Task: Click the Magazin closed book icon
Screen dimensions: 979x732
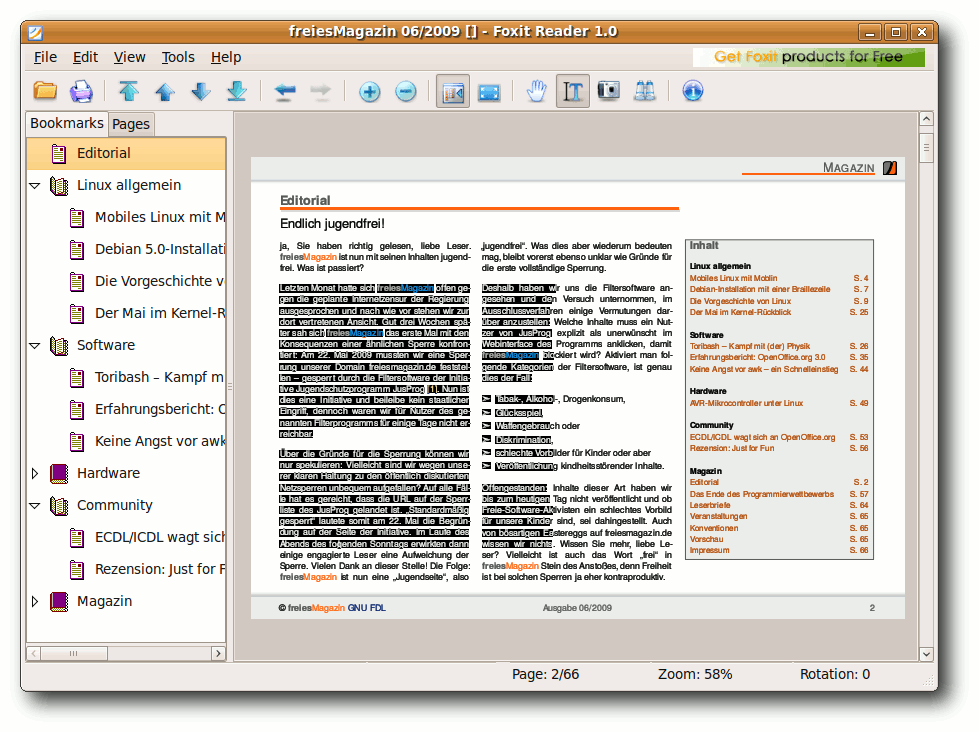Action: click(x=59, y=601)
